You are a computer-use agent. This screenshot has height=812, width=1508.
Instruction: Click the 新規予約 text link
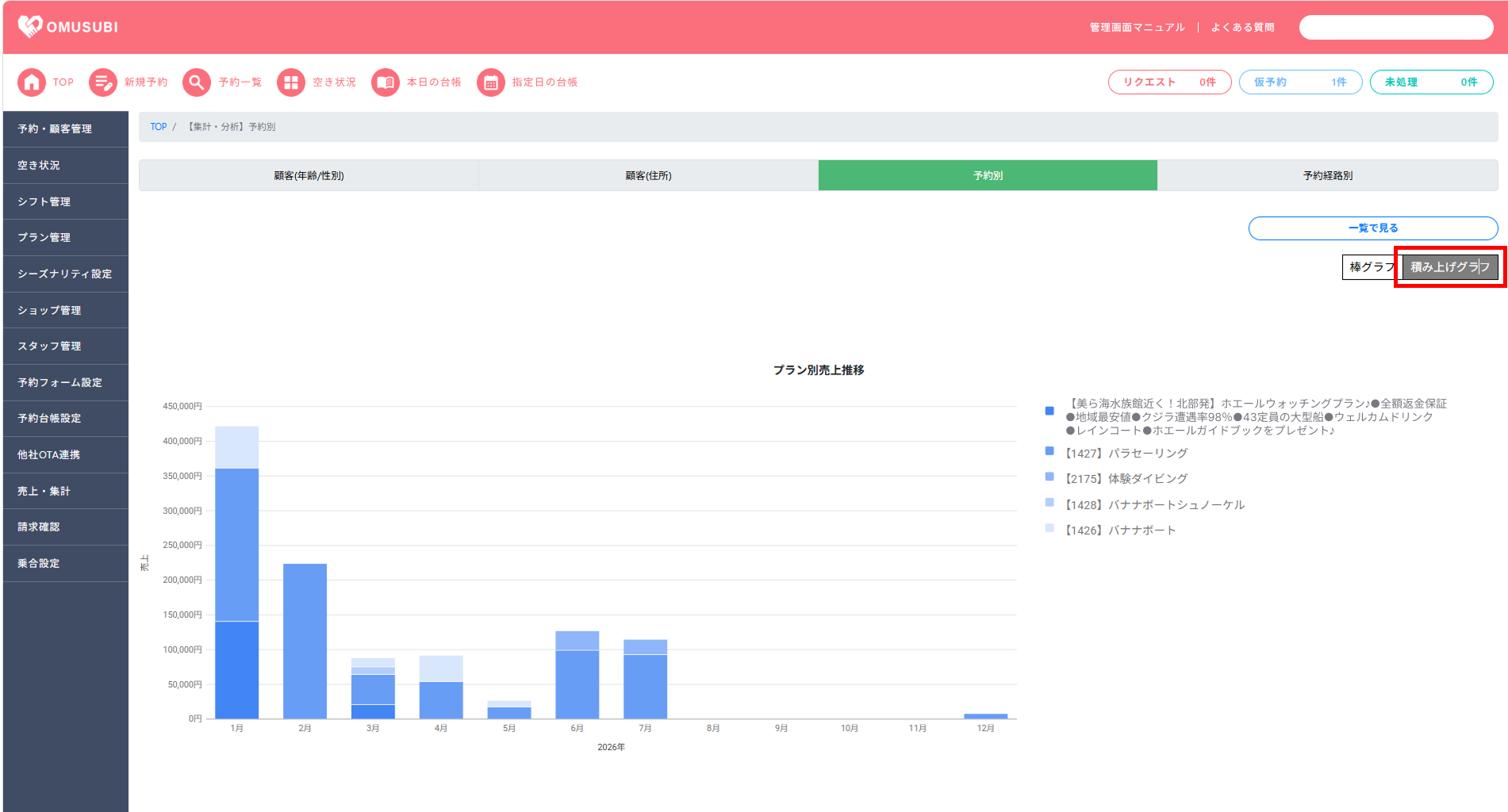[146, 82]
